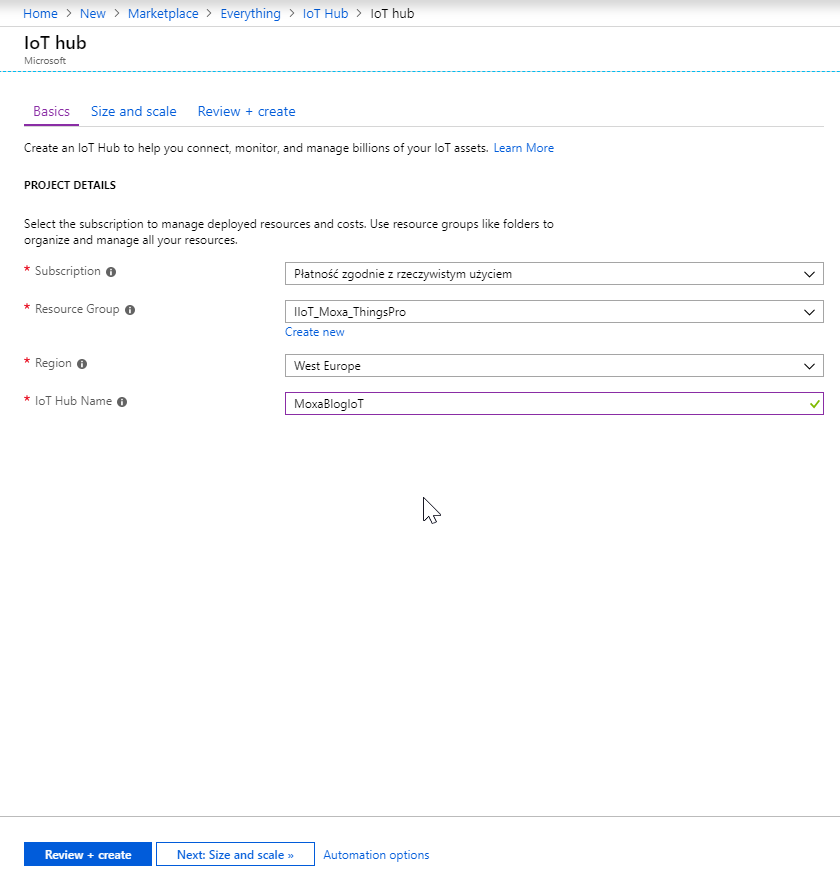Navigate to Marketplace breadcrumb link
The width and height of the screenshot is (840, 881).
tap(163, 14)
